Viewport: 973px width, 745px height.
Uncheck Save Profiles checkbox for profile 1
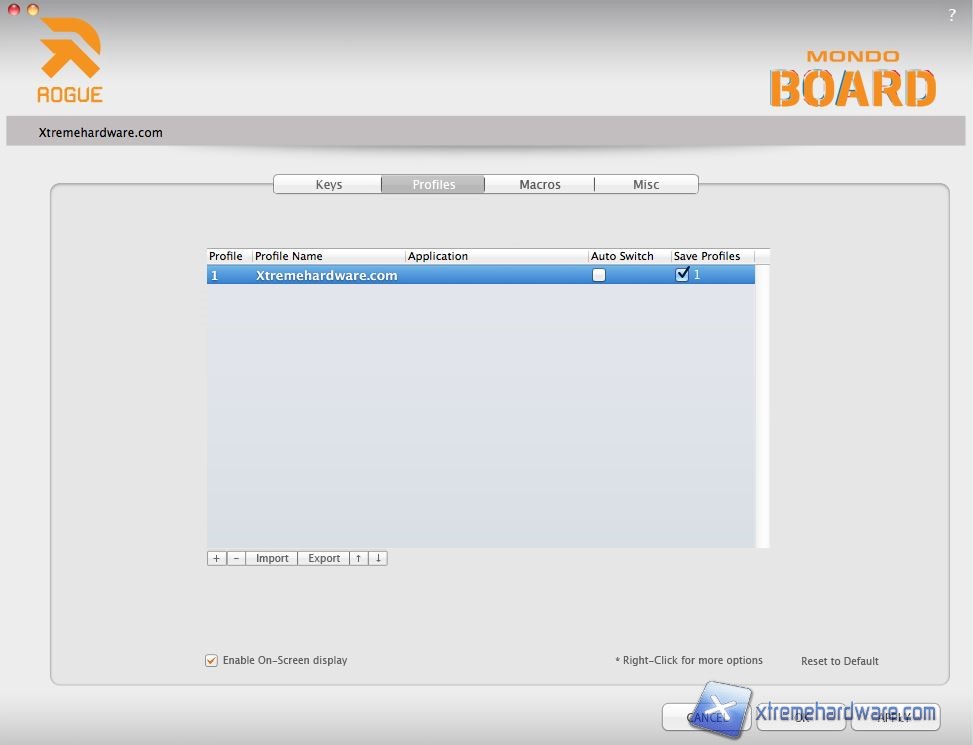(x=682, y=275)
